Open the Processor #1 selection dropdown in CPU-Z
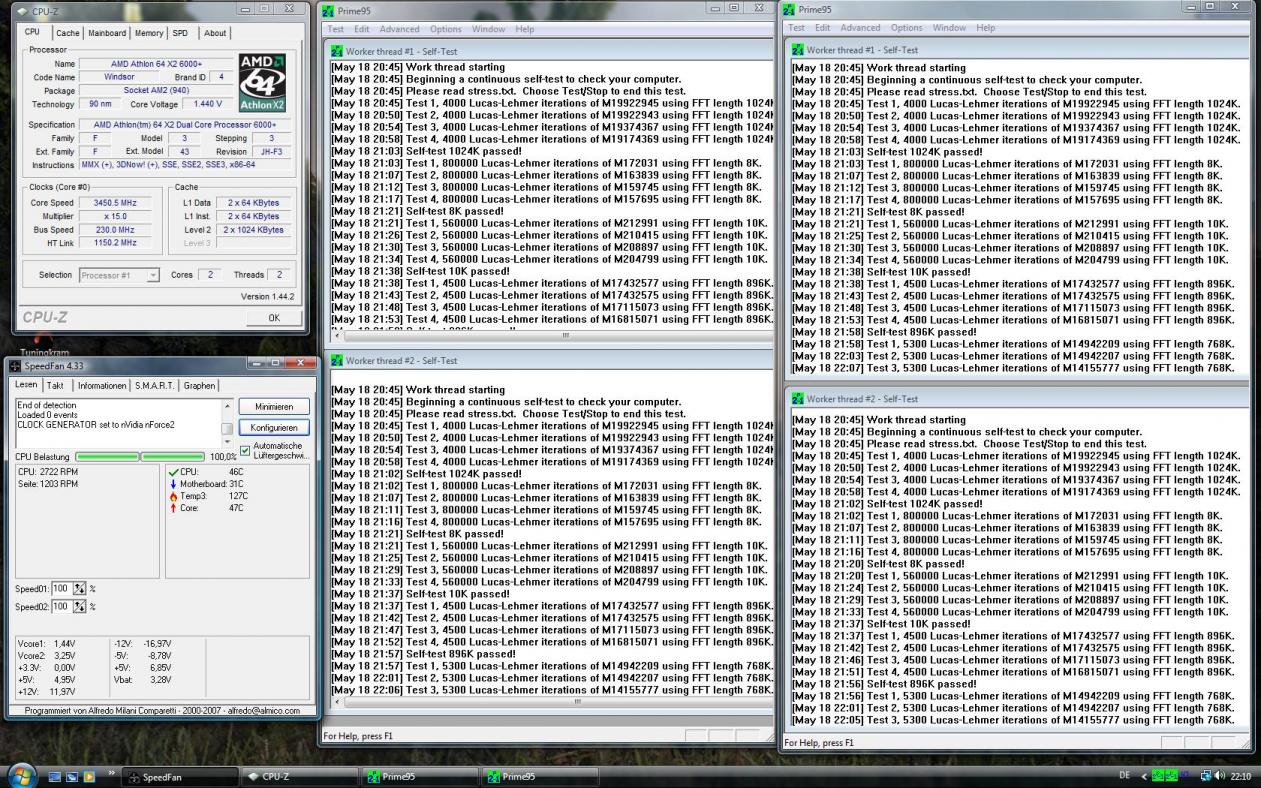Viewport: 1261px width, 788px height. pyautogui.click(x=153, y=274)
